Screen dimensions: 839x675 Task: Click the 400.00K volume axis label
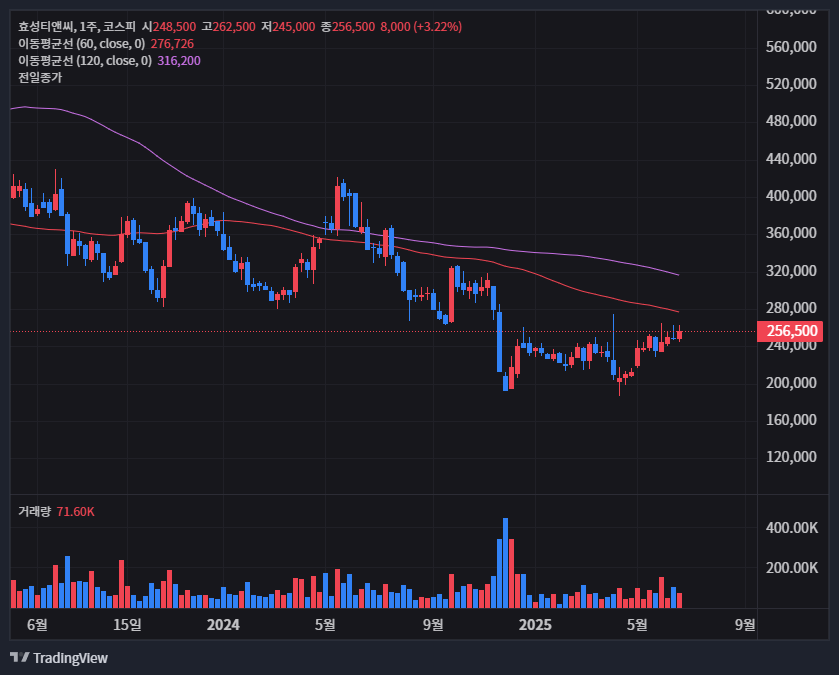[x=792, y=528]
